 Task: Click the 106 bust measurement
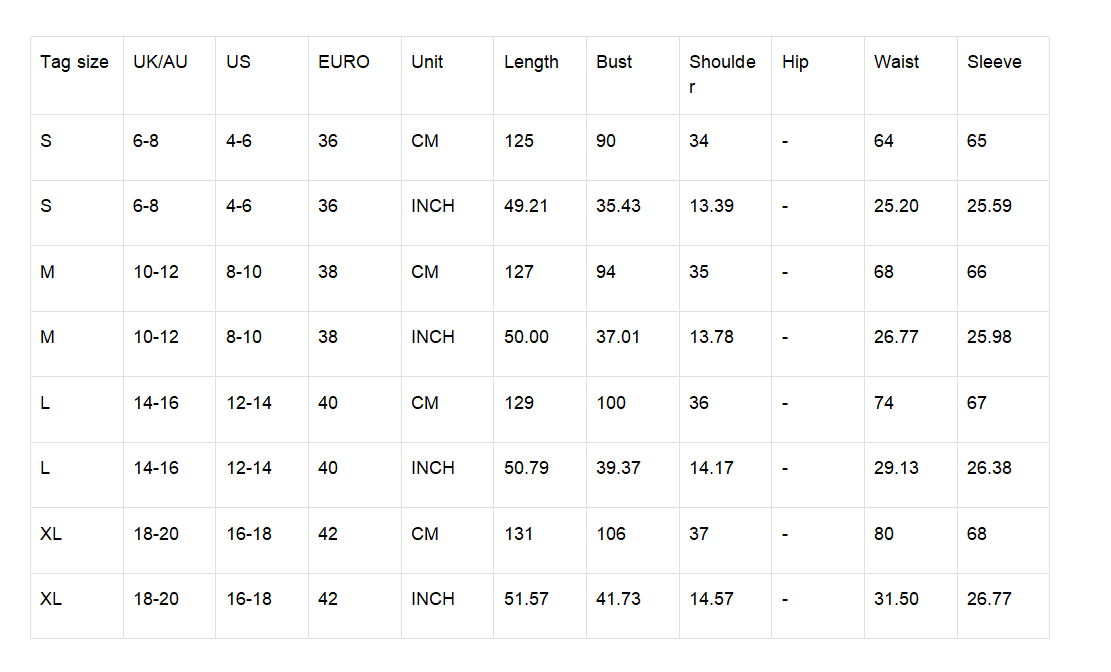[x=610, y=534]
